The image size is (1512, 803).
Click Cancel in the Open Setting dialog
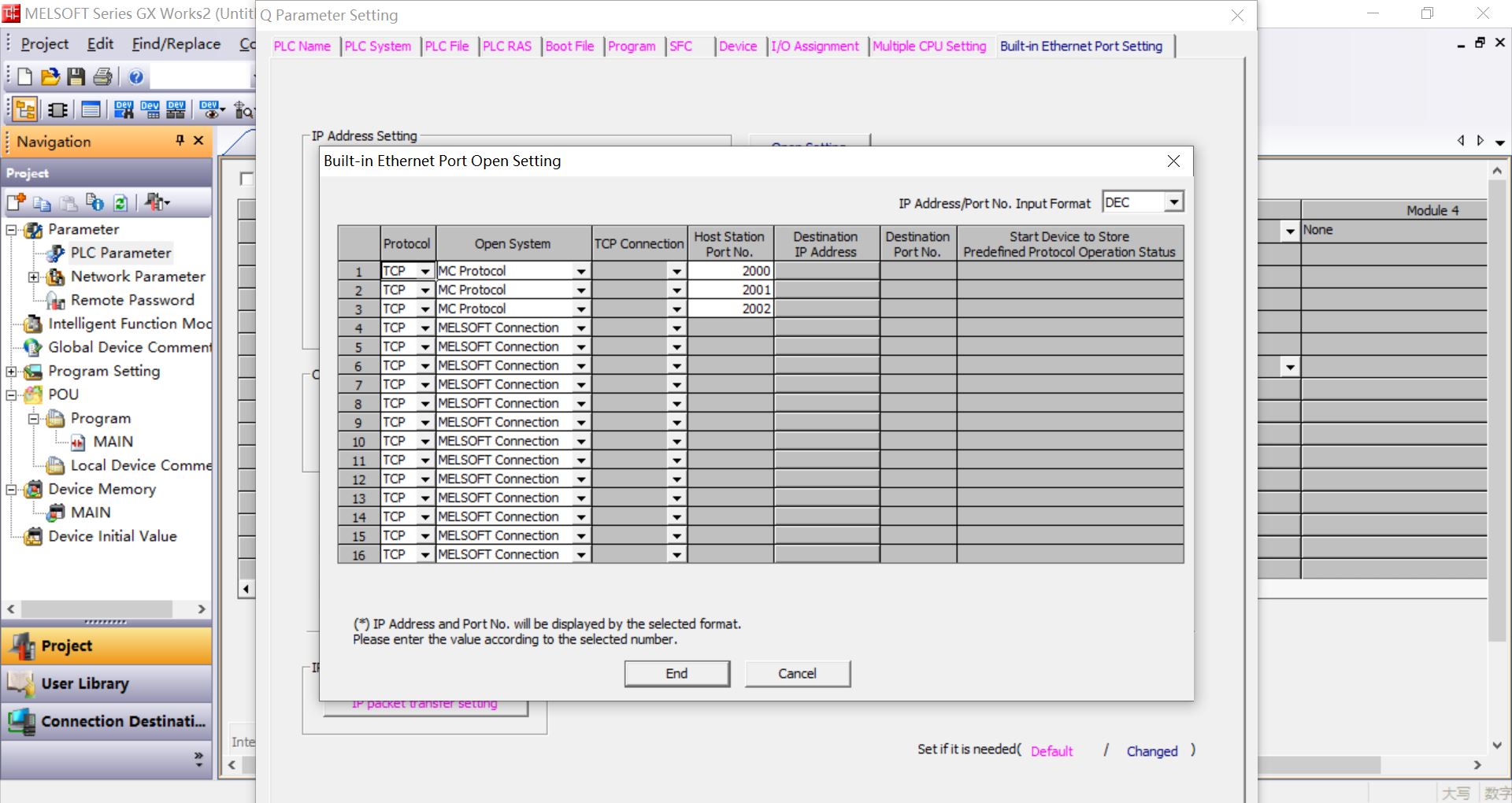[797, 673]
